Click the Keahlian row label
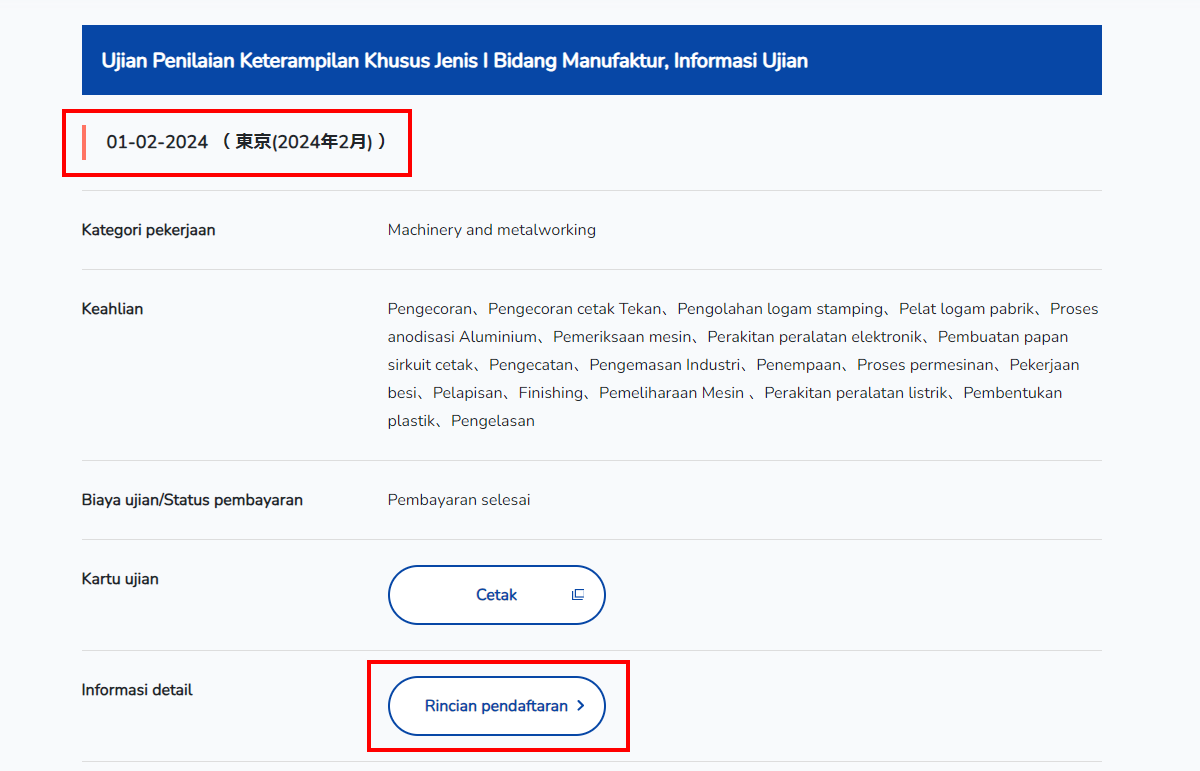The width and height of the screenshot is (1200, 771). [112, 309]
